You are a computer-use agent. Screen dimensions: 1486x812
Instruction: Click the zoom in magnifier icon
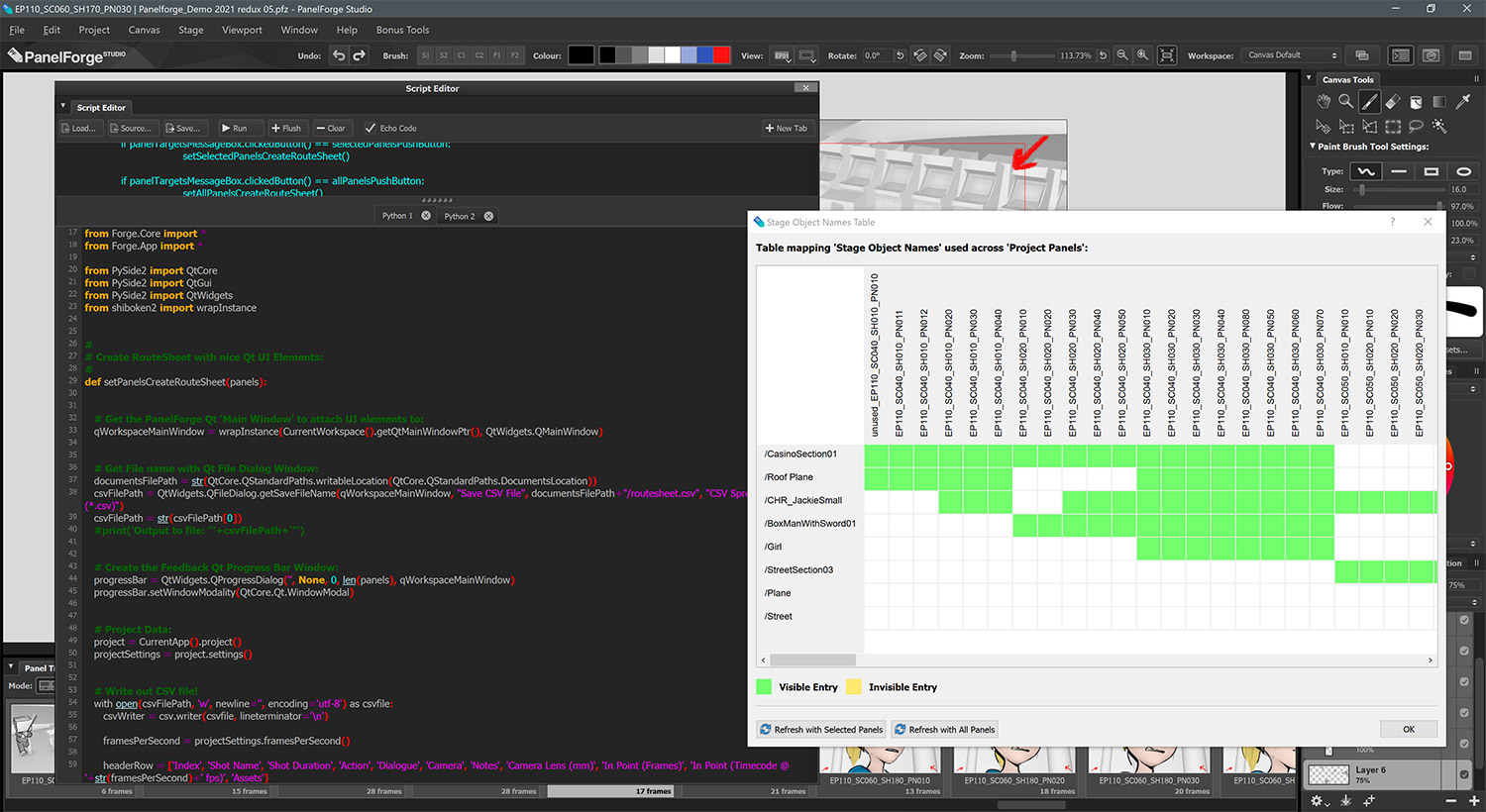tap(1143, 55)
